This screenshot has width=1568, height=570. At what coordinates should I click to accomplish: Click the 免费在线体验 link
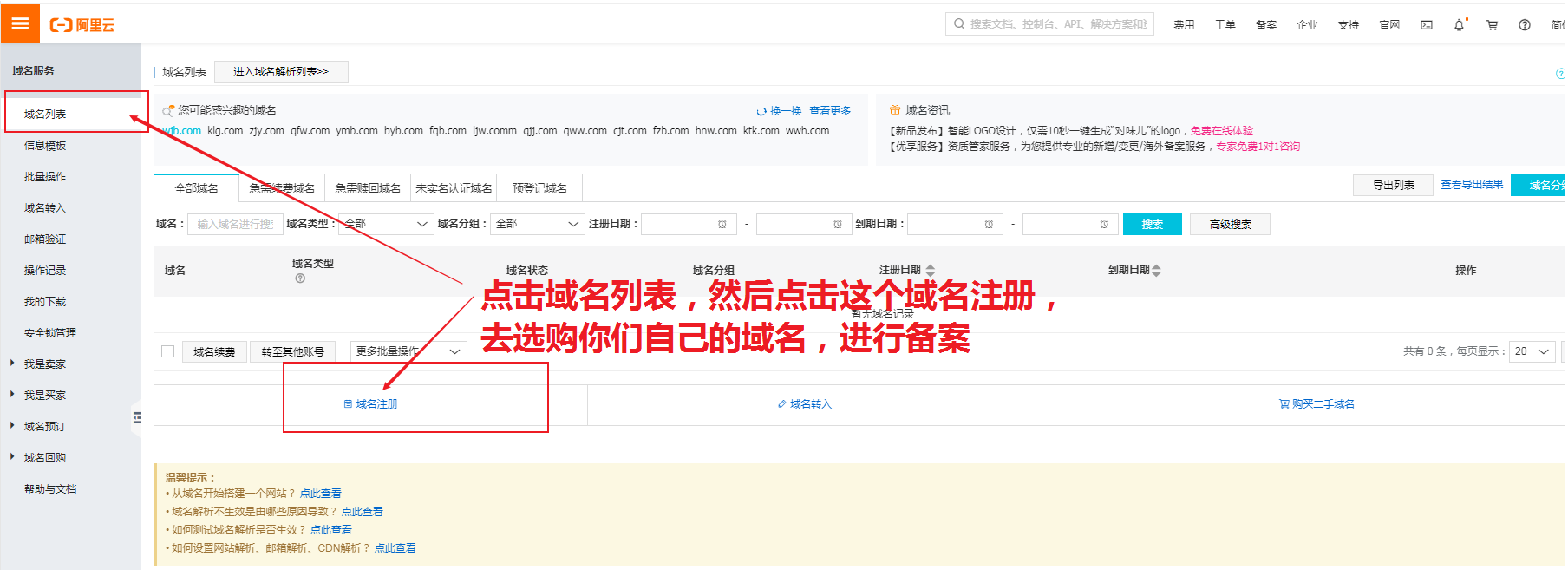pyautogui.click(x=1221, y=131)
